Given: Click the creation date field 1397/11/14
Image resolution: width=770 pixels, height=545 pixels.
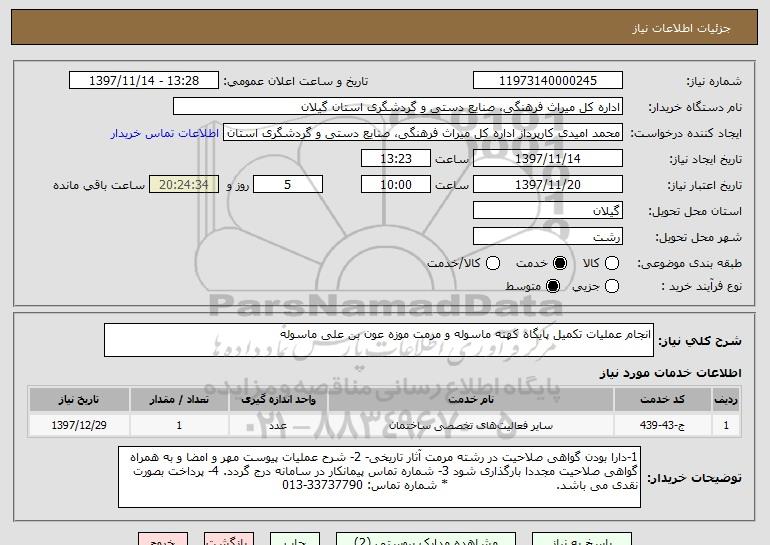Looking at the screenshot, I should (x=548, y=159).
